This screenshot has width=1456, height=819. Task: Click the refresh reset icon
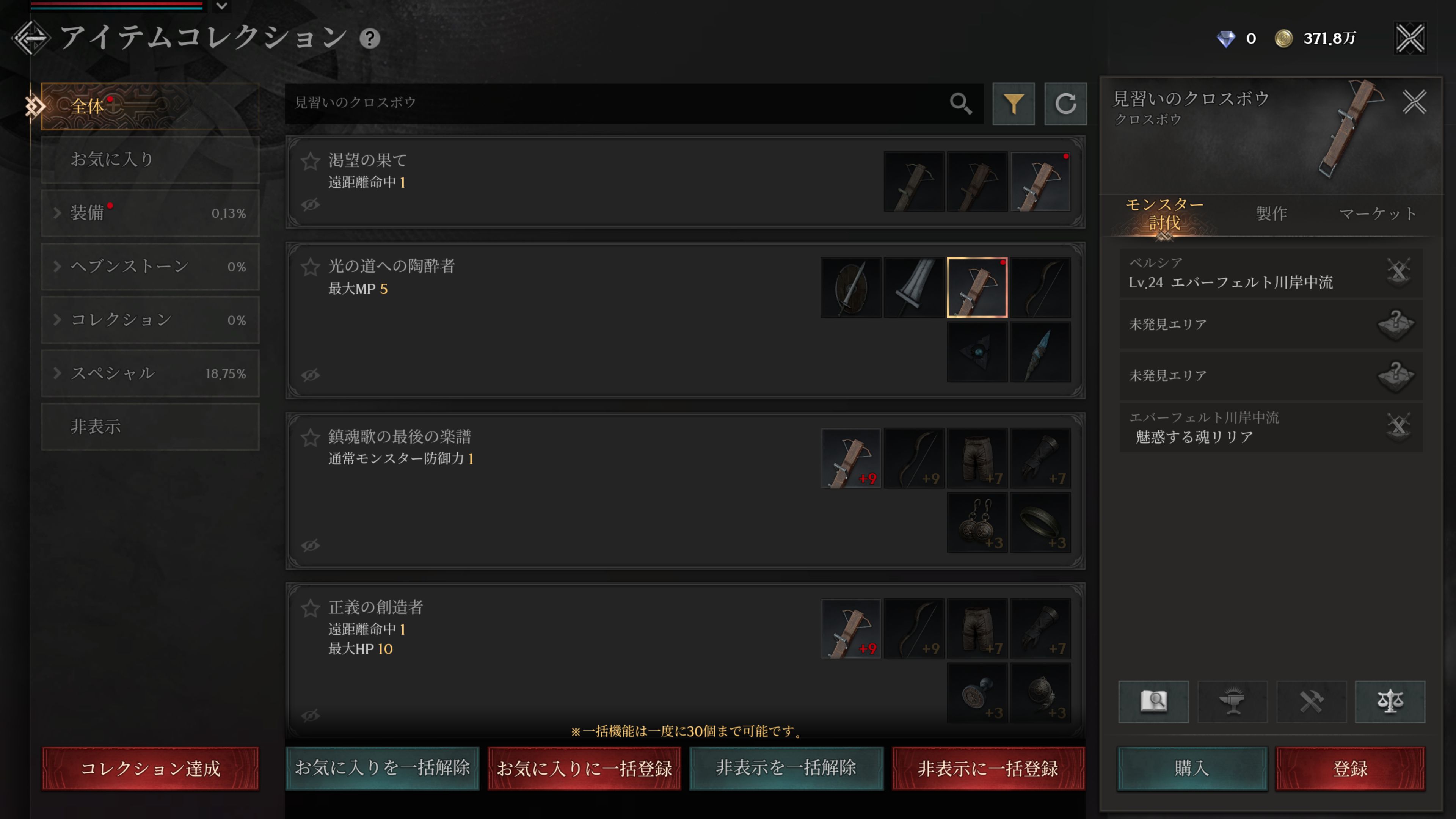[x=1065, y=104]
